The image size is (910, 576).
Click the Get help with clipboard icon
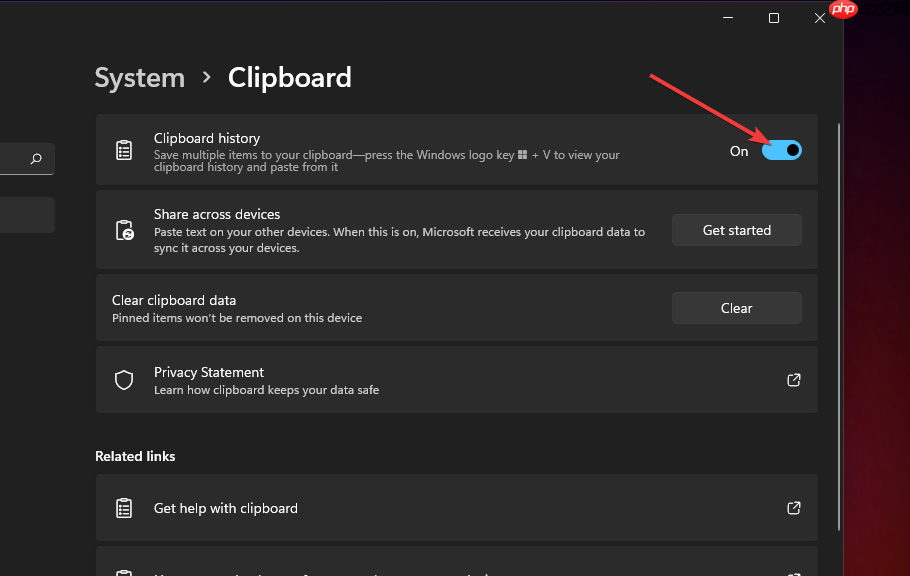[x=124, y=508]
